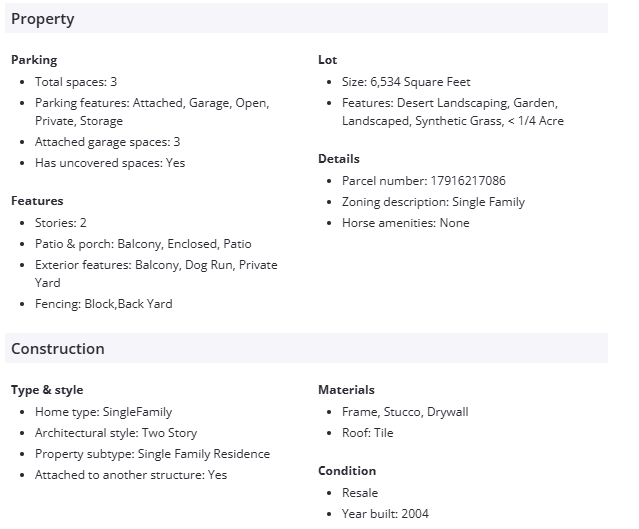Click the Total spaces: 3 entry
The height and width of the screenshot is (529, 639).
pos(76,82)
